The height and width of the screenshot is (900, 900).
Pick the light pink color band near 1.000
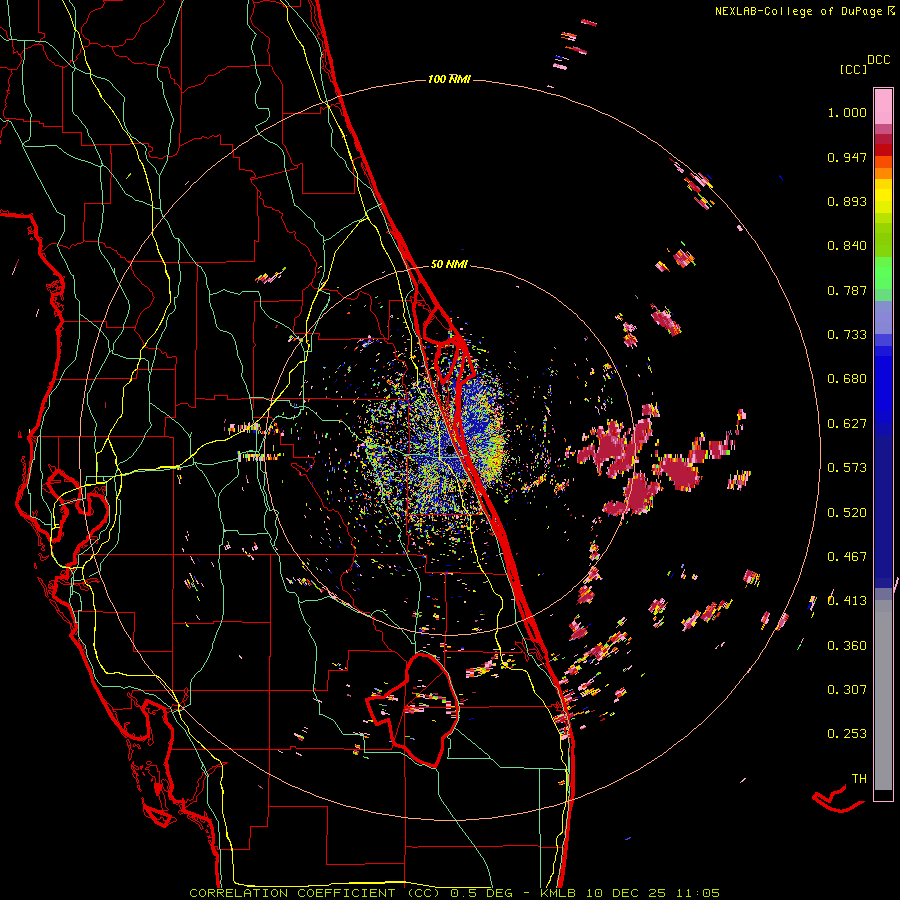click(883, 107)
